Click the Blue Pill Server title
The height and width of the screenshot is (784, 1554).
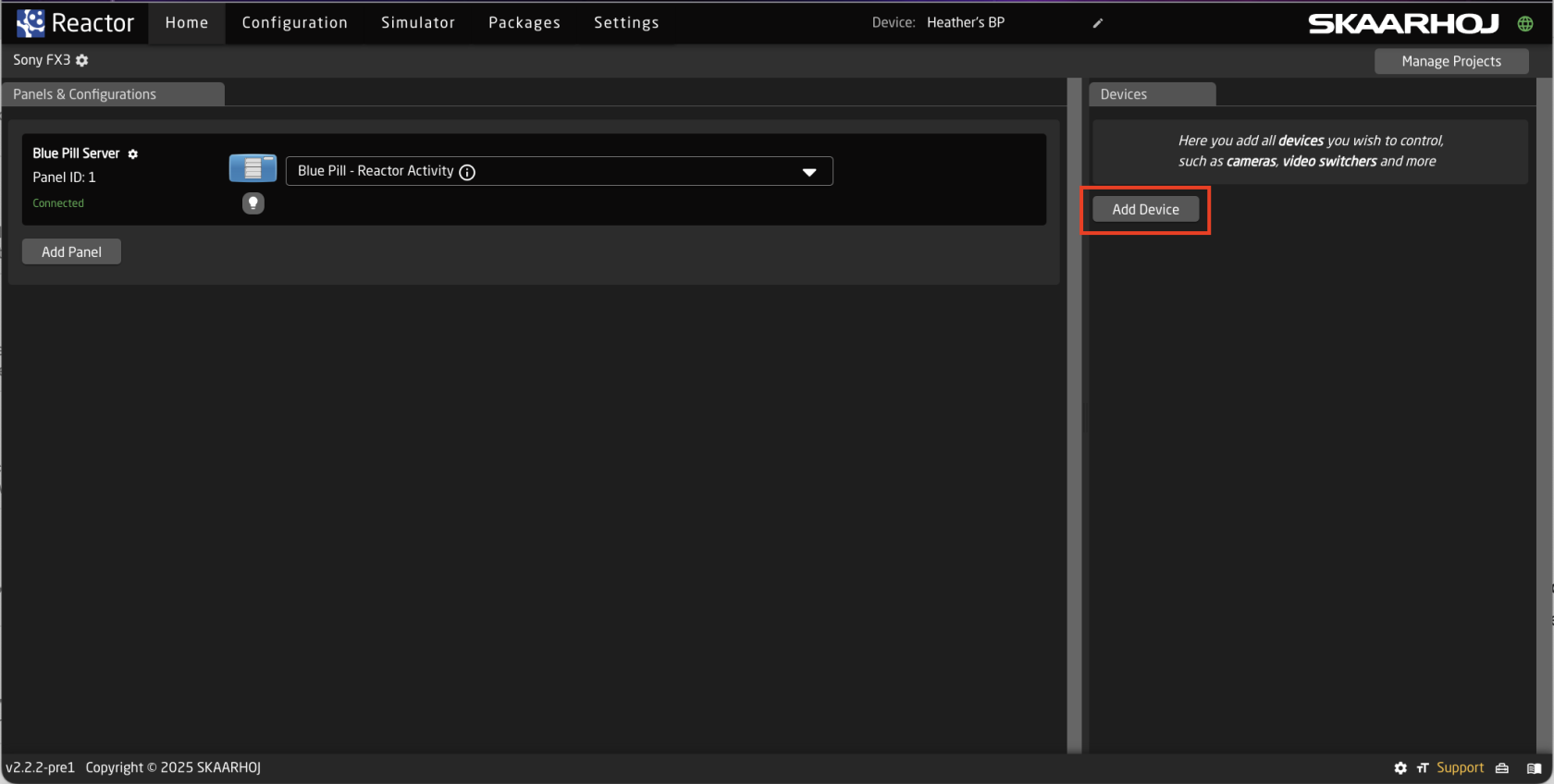[76, 153]
